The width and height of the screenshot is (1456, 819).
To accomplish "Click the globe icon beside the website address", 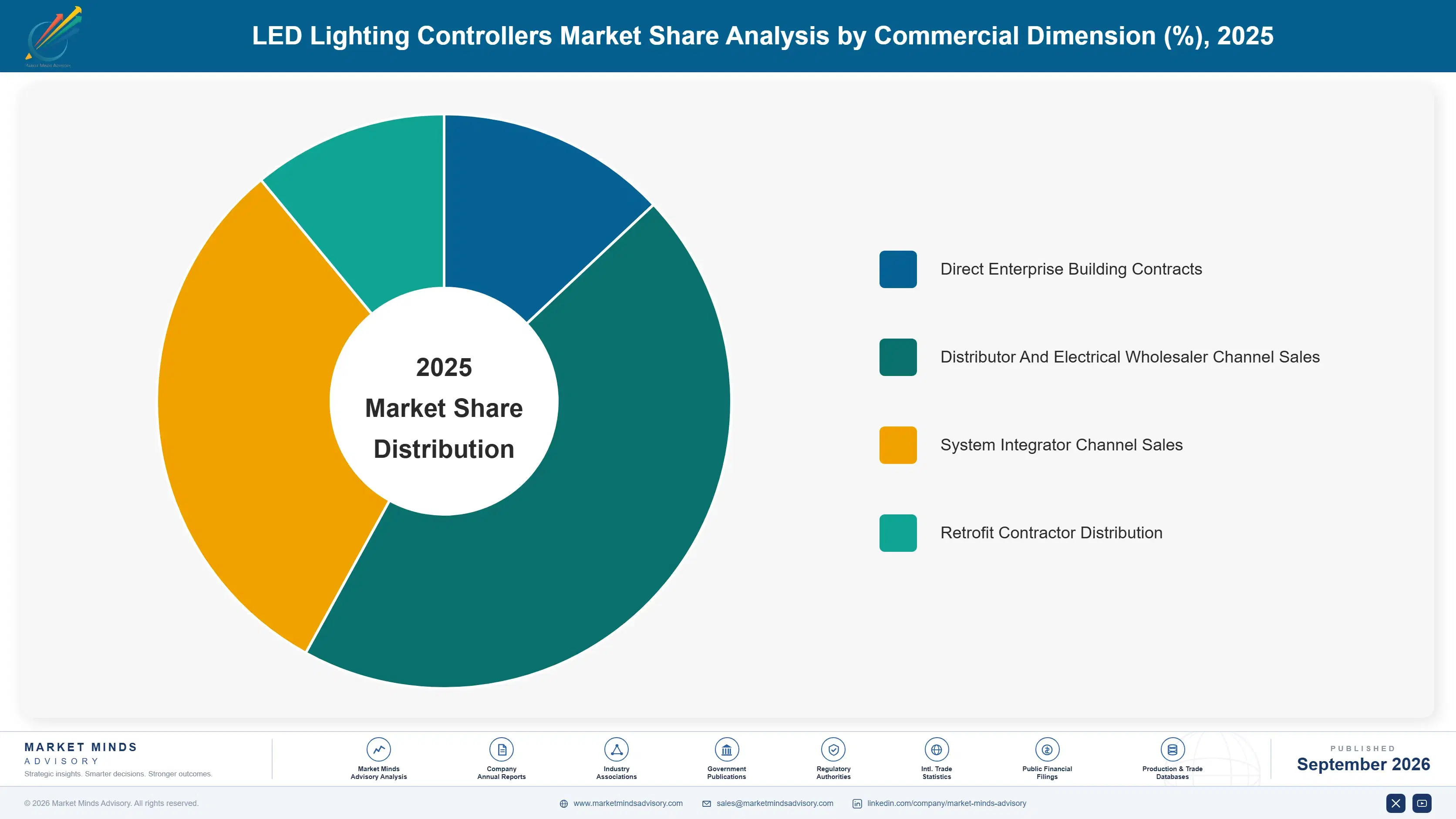I will (x=563, y=804).
